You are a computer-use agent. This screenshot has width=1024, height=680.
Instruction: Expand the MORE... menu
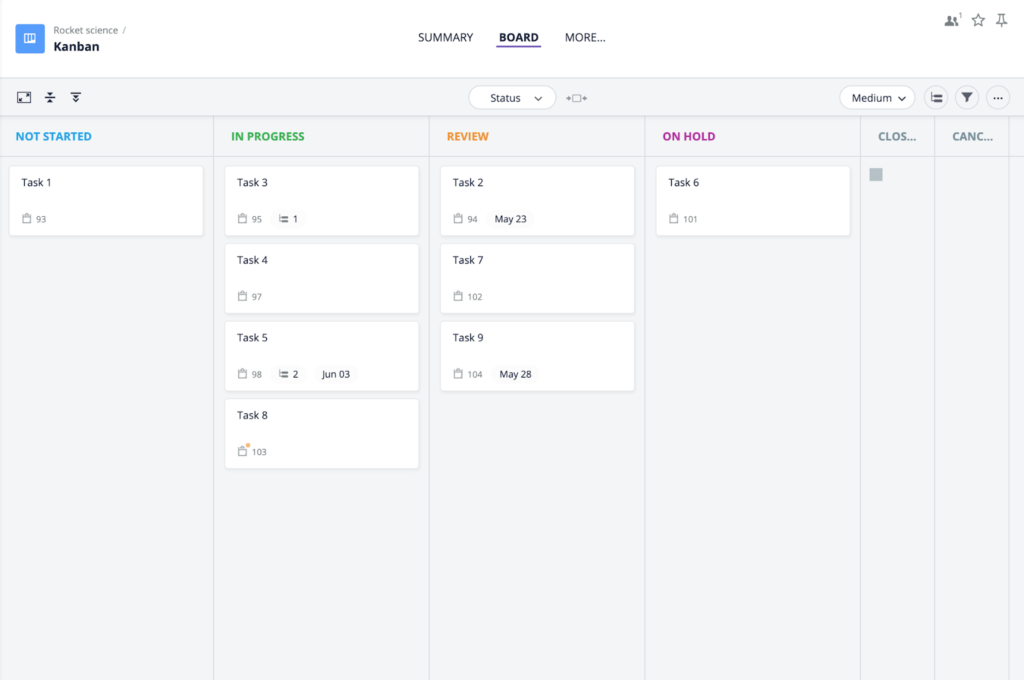coord(585,37)
